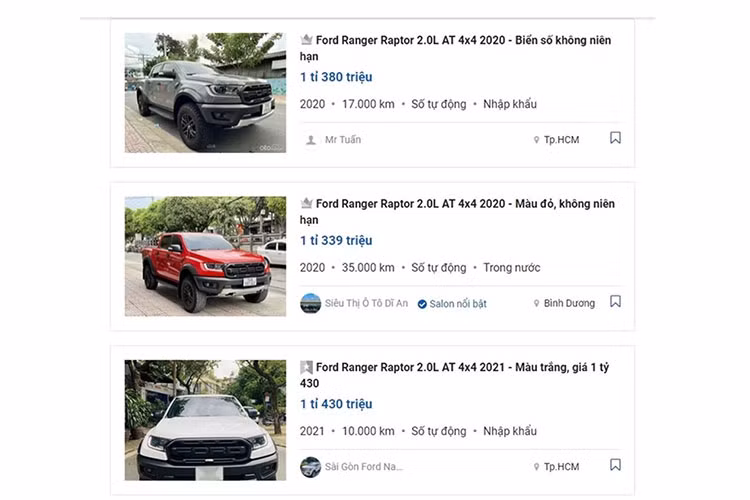
Task: Open the Siêu Thị Ô Tô Dĩ An avatar
Action: pos(310,303)
